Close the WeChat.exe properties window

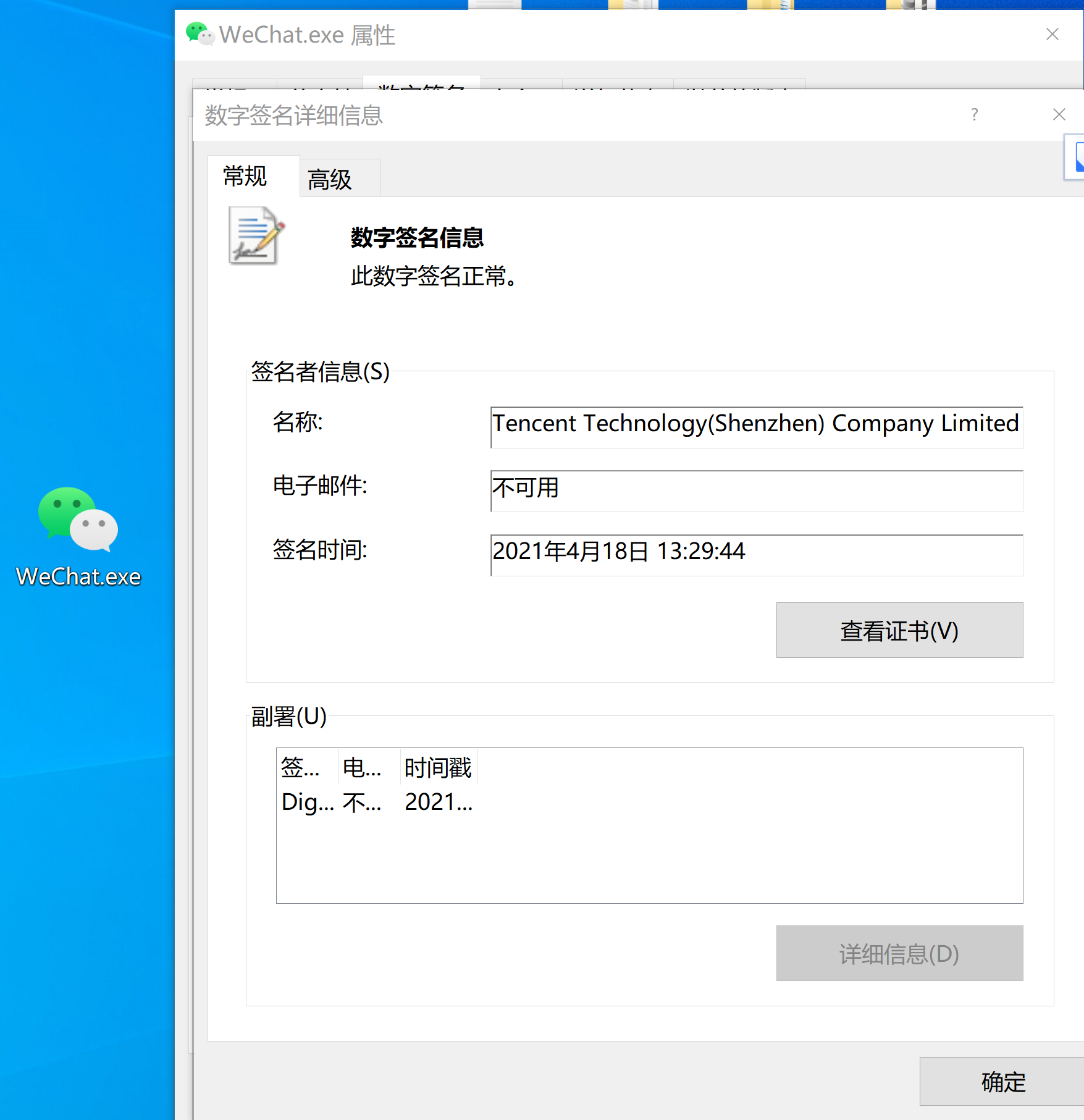point(1052,34)
